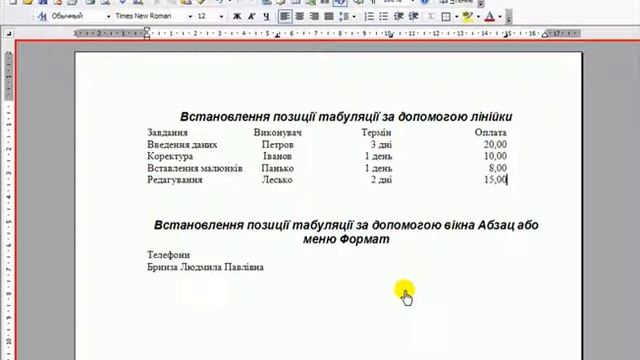Center the paragraph text
The image size is (640, 360).
pos(300,16)
